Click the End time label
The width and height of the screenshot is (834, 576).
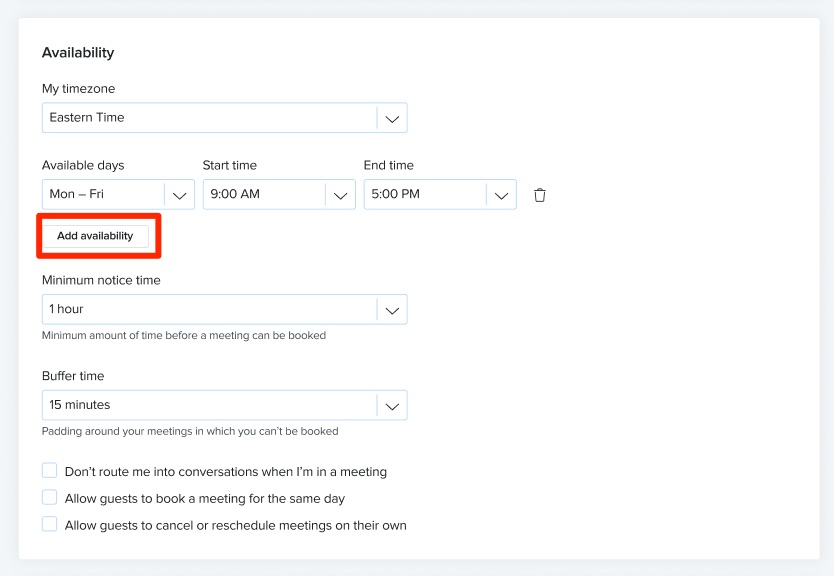[x=389, y=165]
